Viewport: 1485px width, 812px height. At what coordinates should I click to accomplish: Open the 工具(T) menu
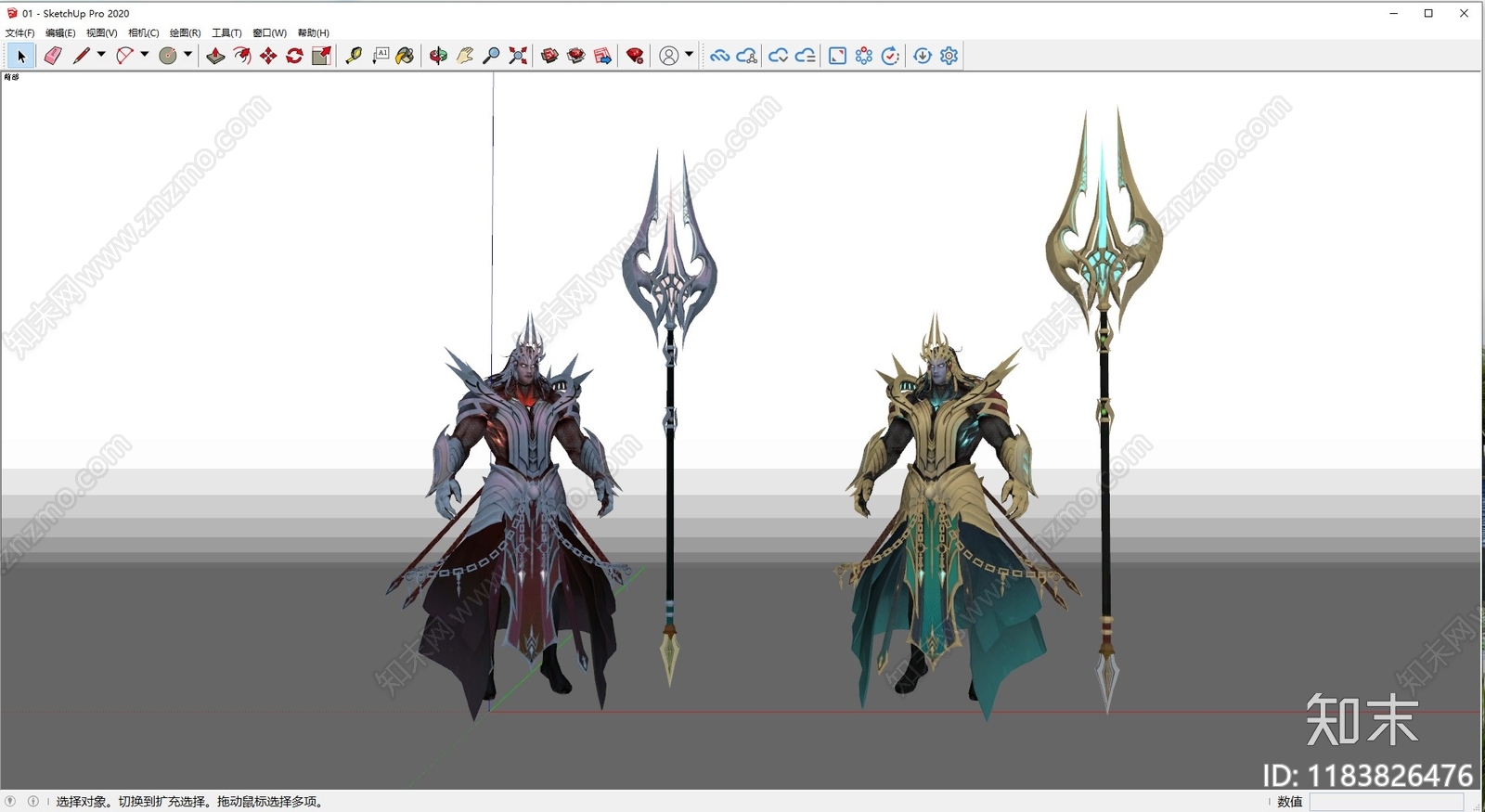click(x=226, y=32)
